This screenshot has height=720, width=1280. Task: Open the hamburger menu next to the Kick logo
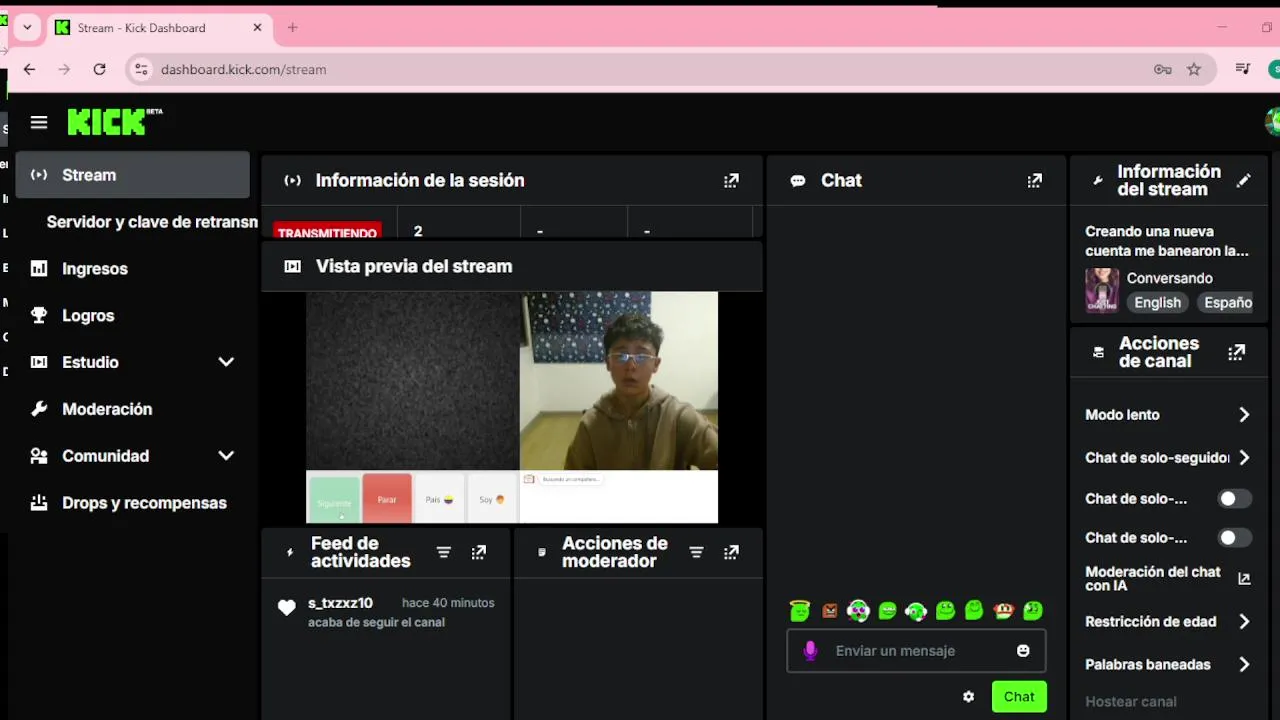[39, 122]
